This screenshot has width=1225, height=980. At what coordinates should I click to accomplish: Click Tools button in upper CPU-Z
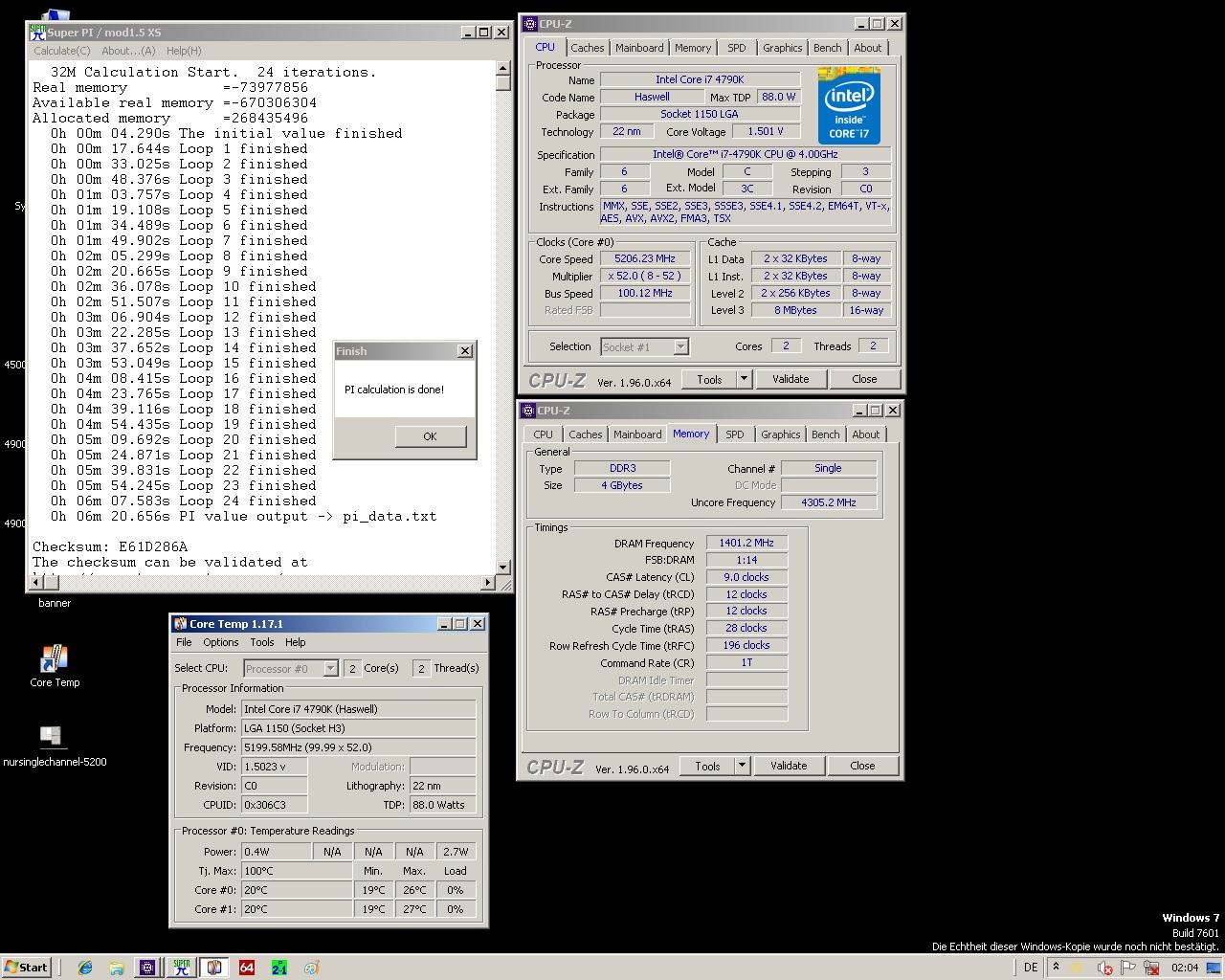[x=709, y=379]
